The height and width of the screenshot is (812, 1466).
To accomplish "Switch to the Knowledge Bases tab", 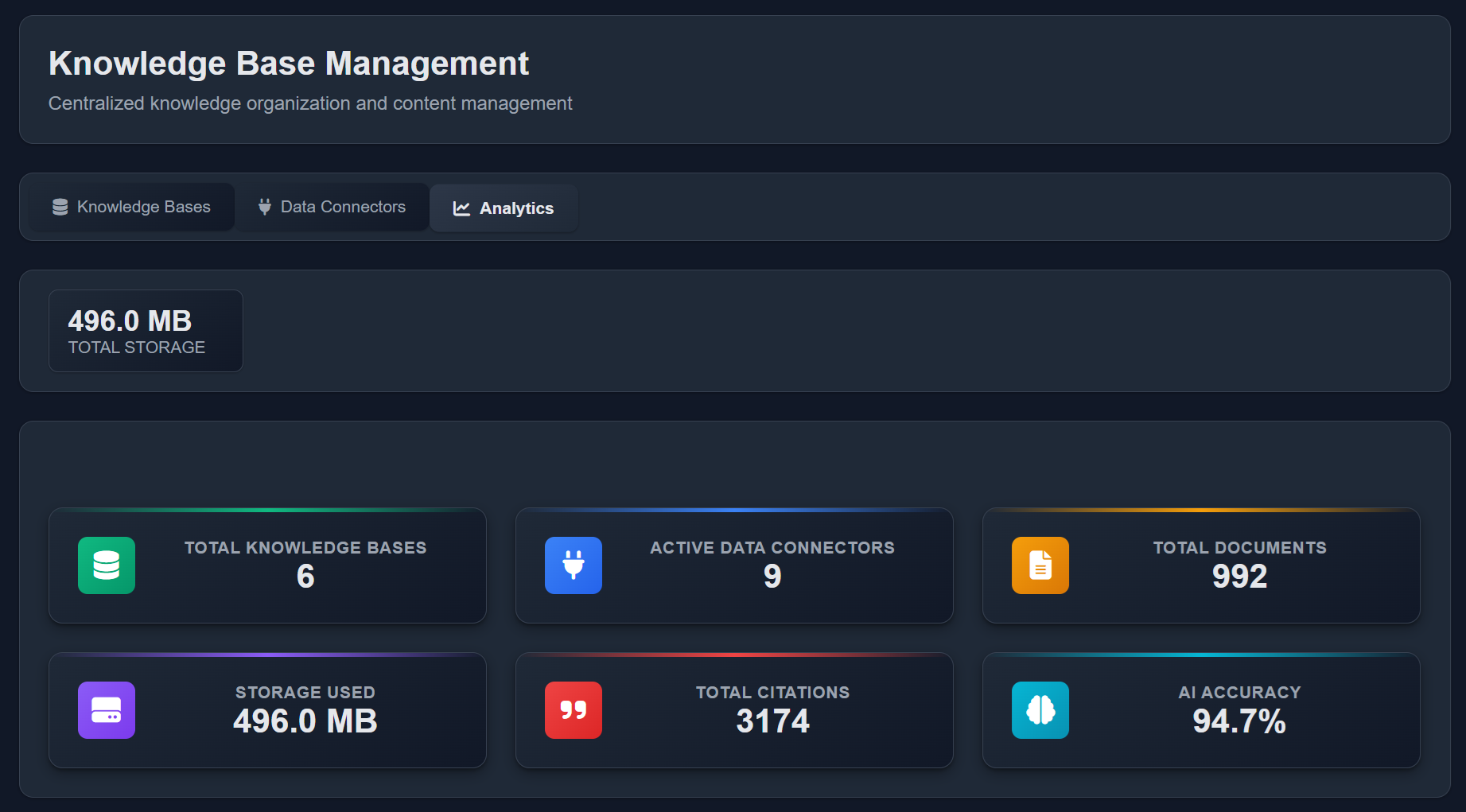I will click(x=132, y=207).
